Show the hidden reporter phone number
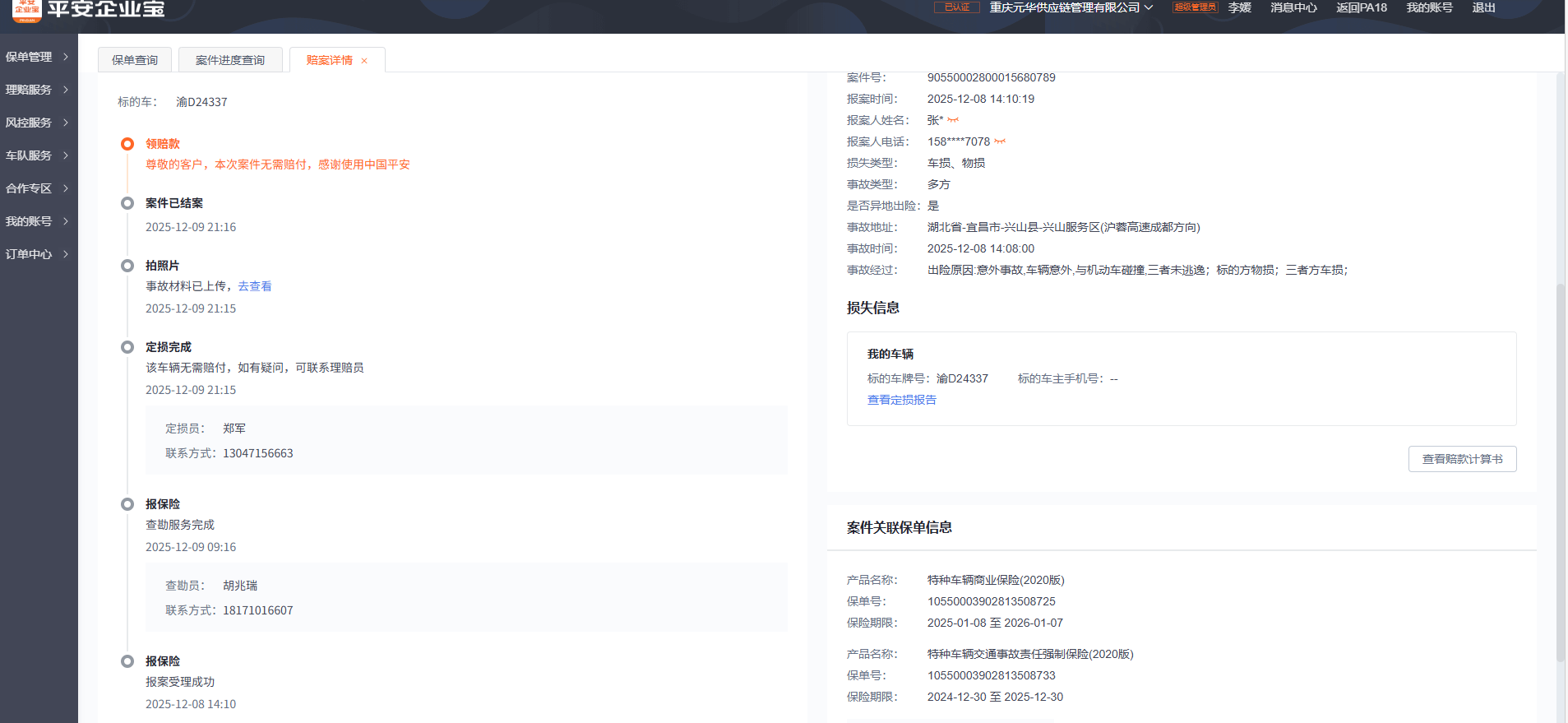Viewport: 1568px width, 723px height. 1000,141
